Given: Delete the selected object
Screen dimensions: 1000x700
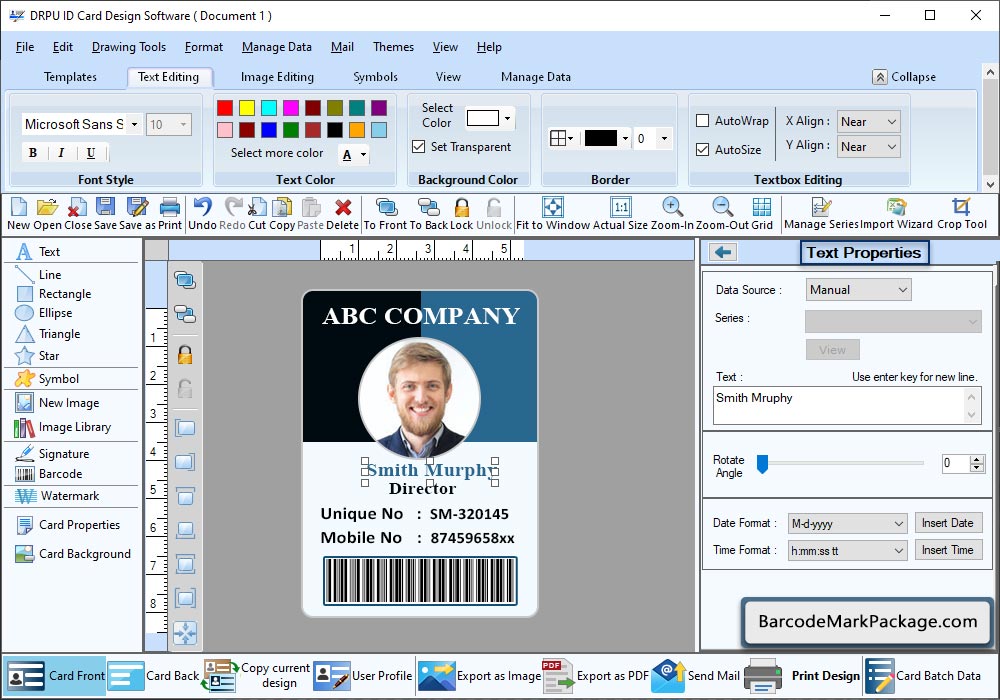Looking at the screenshot, I should click(342, 214).
